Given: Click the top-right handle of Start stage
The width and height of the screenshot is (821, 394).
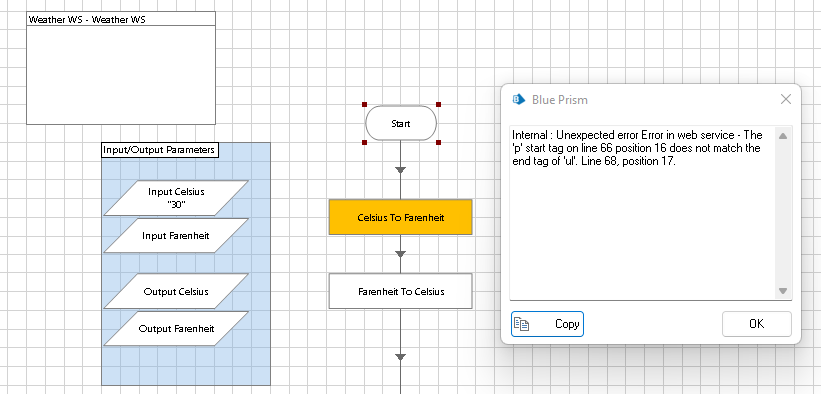Looking at the screenshot, I should [438, 105].
